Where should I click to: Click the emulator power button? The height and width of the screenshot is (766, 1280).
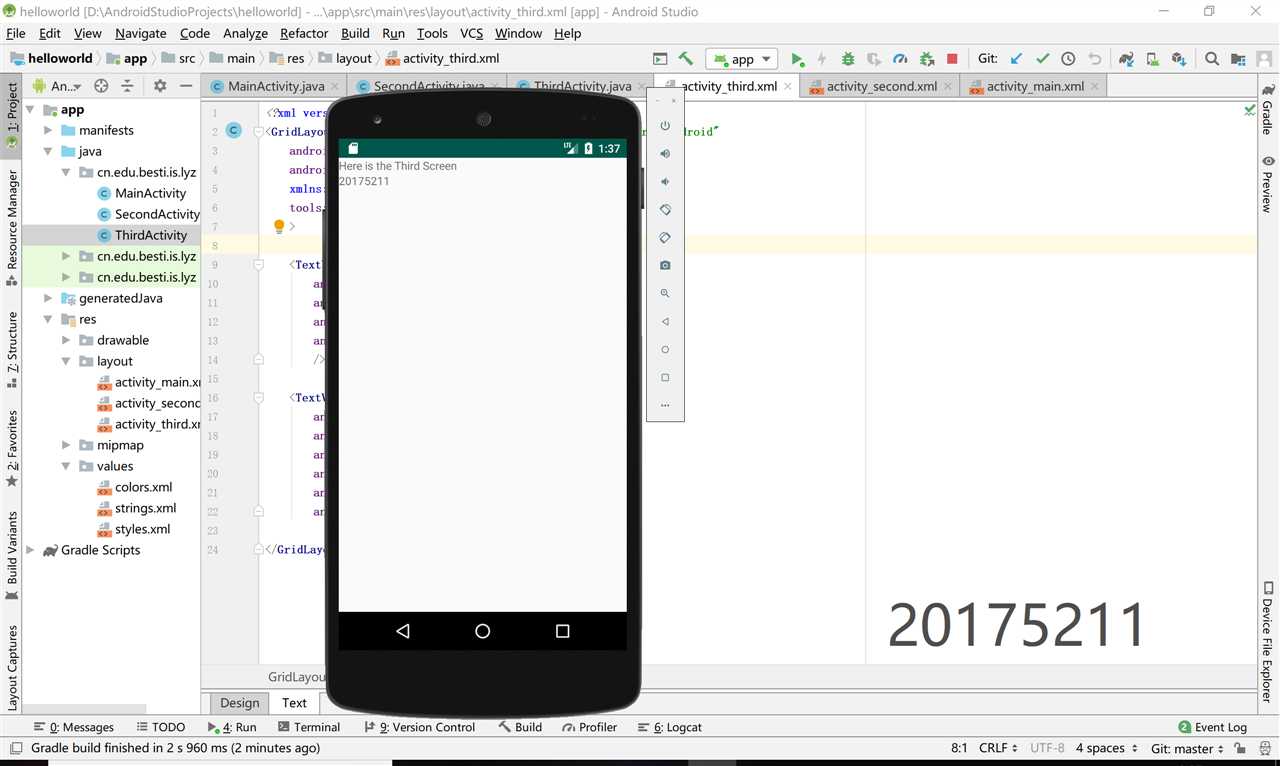click(x=665, y=126)
